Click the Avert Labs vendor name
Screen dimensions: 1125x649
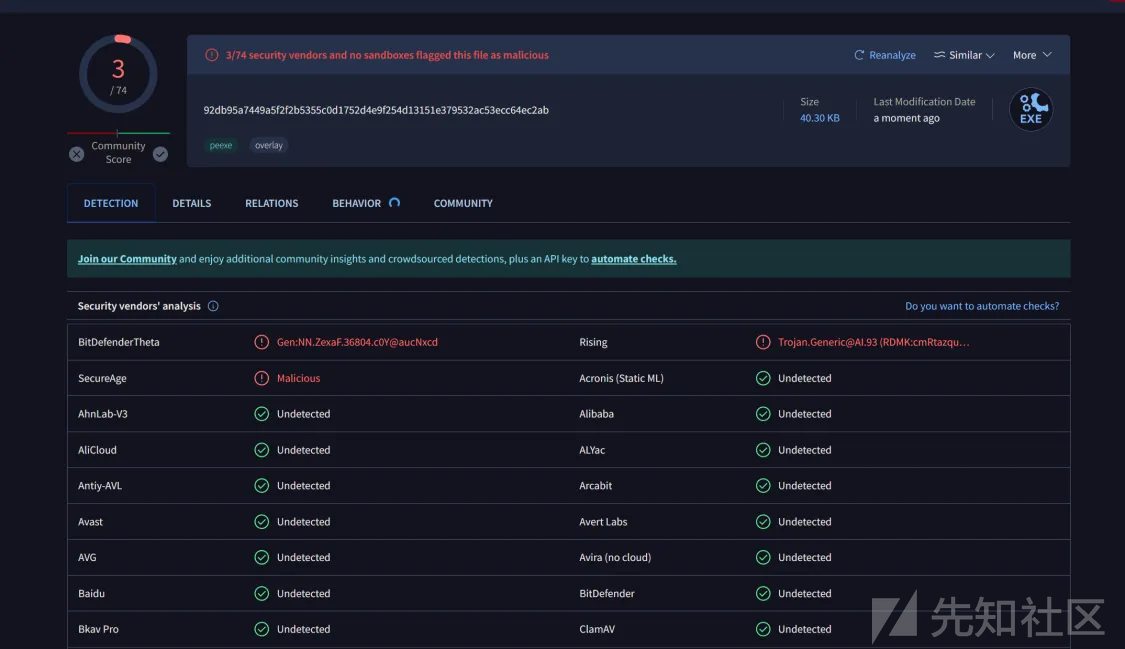(x=603, y=521)
